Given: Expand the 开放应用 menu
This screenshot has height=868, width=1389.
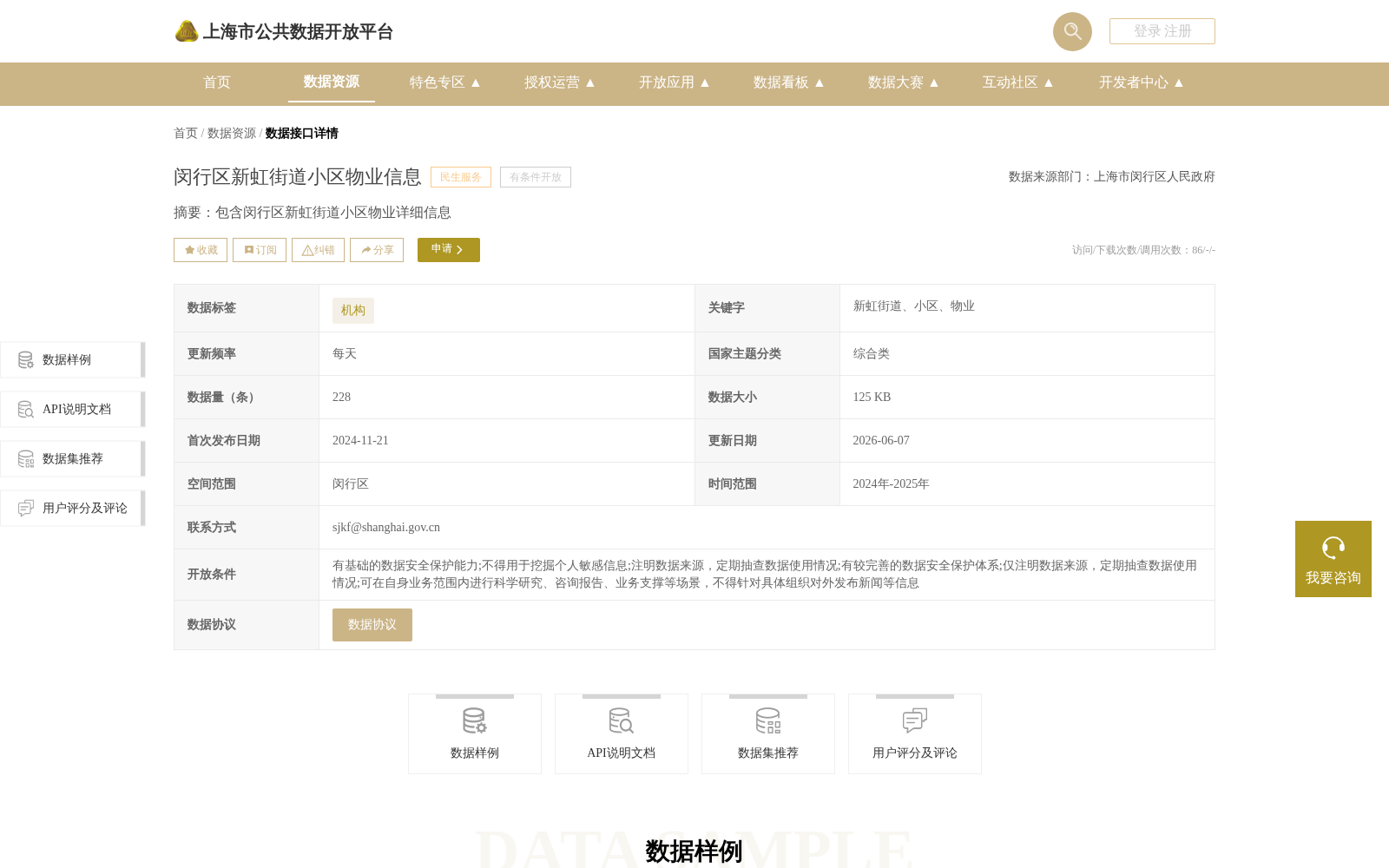Looking at the screenshot, I should (675, 82).
